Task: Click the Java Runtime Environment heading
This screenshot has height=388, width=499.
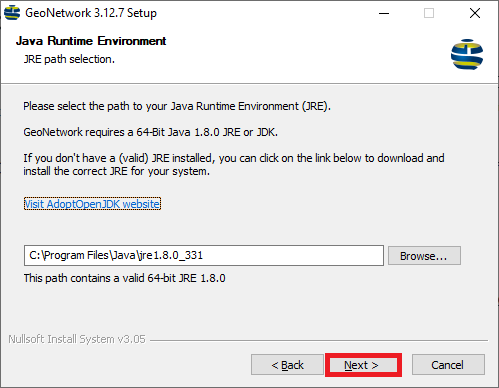Action: click(x=91, y=41)
